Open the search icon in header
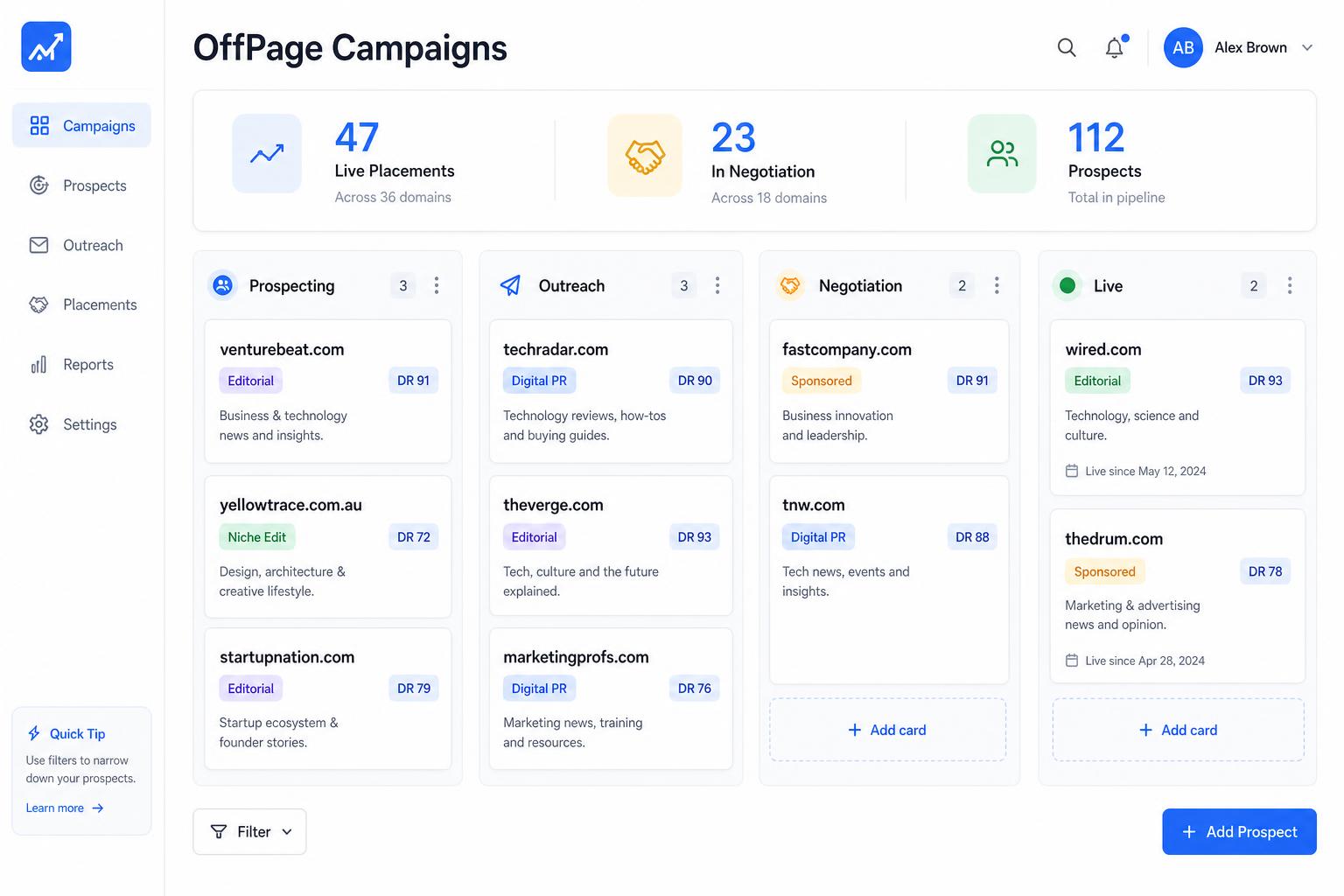This screenshot has width=1344, height=896. pyautogui.click(x=1067, y=47)
